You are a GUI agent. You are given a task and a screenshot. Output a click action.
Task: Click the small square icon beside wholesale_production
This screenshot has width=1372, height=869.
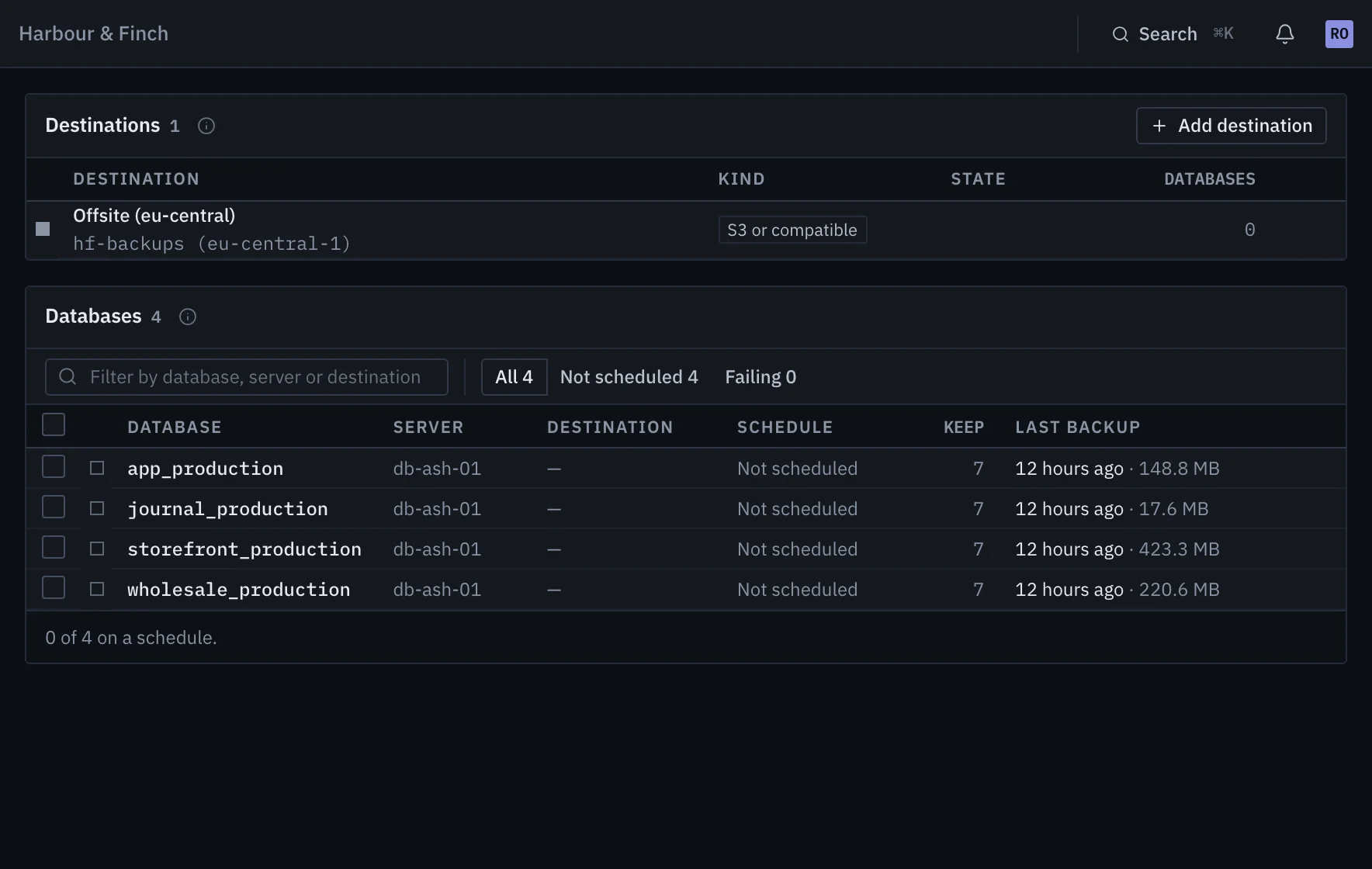(x=97, y=589)
